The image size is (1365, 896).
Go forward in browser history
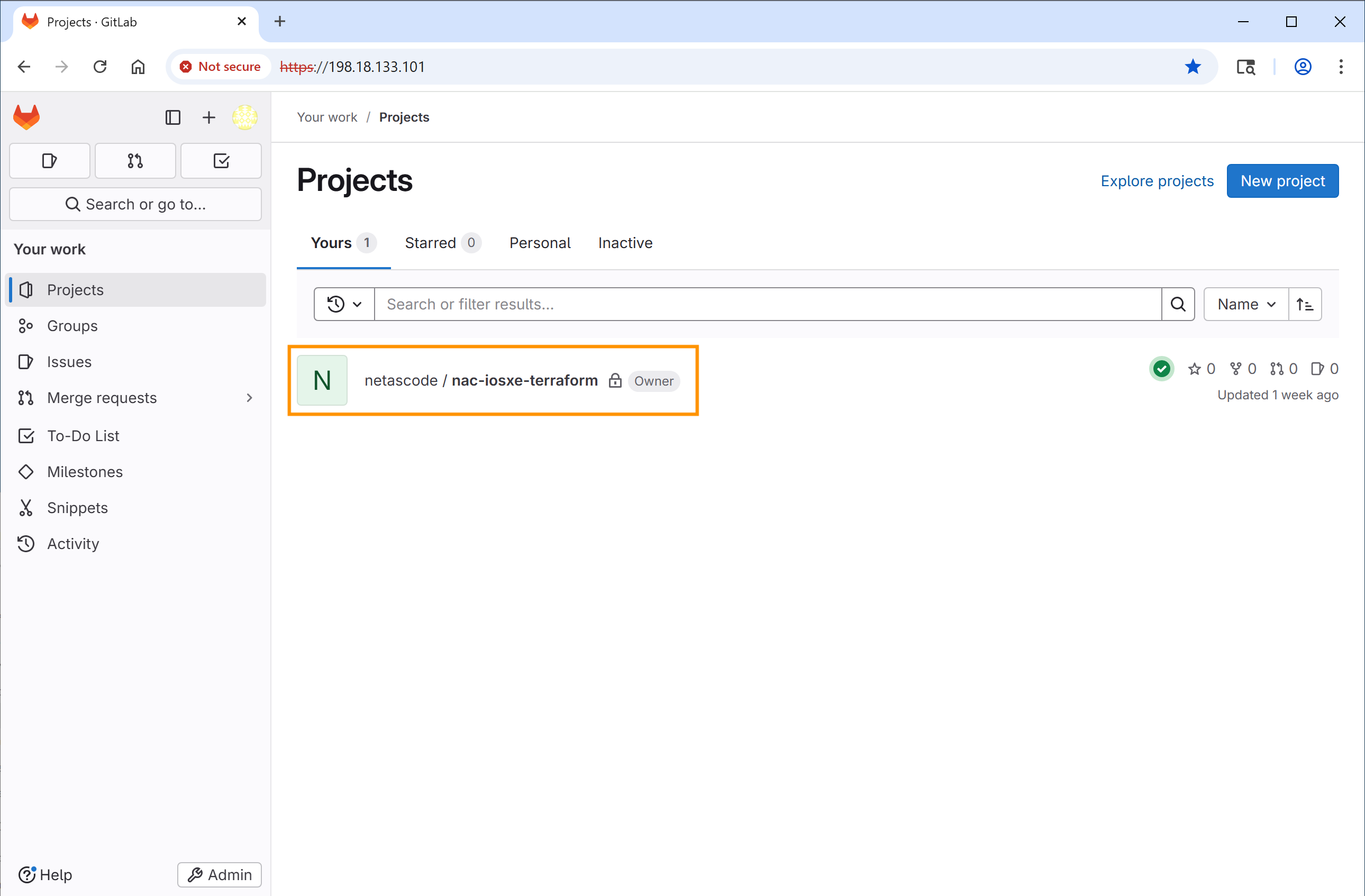pyautogui.click(x=61, y=67)
